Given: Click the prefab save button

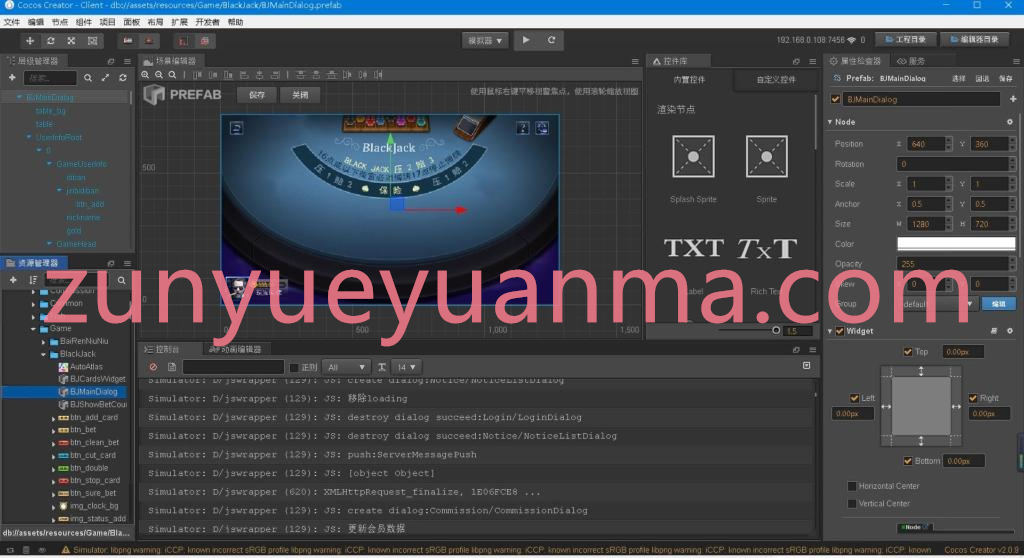Looking at the screenshot, I should pos(257,95).
